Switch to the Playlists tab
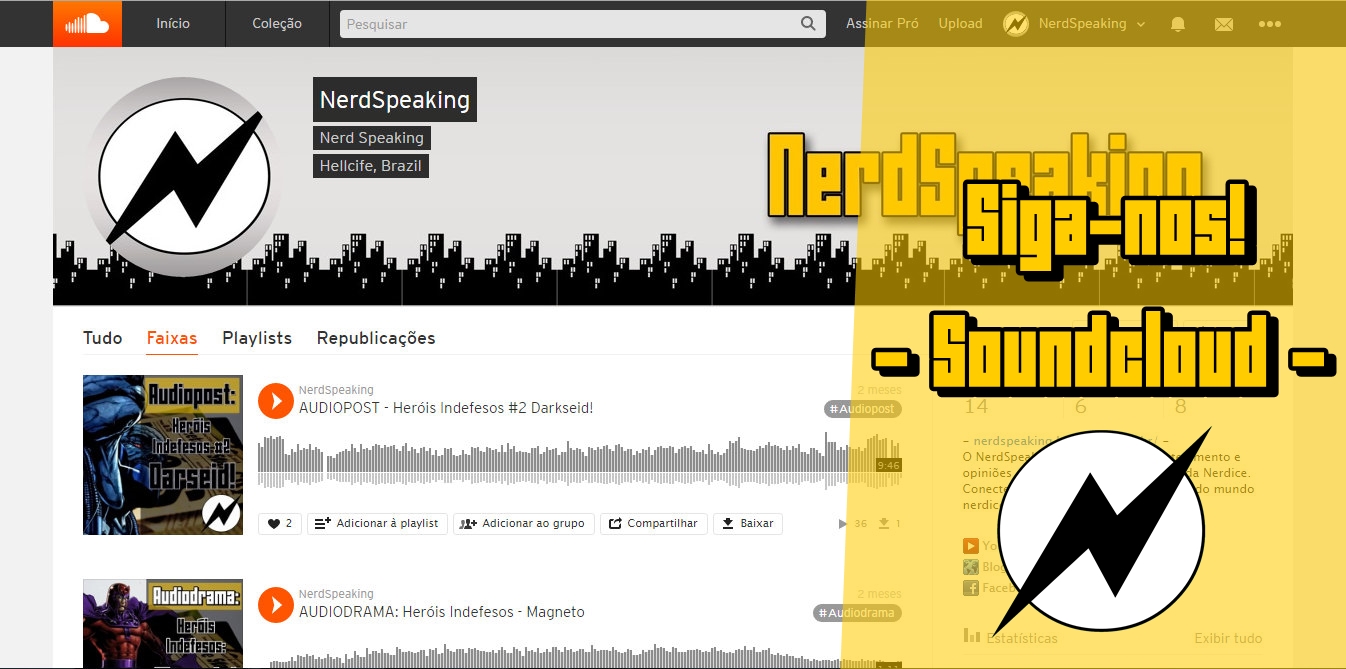 [257, 338]
